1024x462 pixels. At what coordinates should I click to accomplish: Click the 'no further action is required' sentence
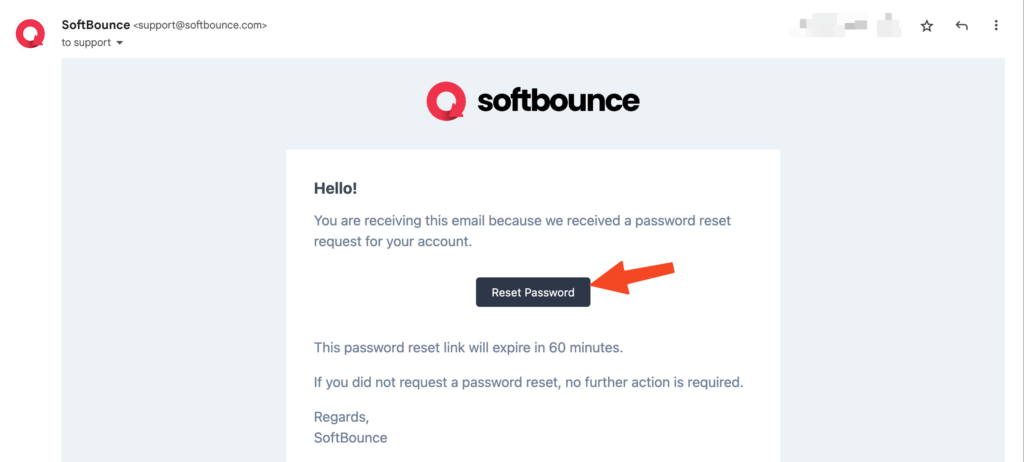click(529, 382)
